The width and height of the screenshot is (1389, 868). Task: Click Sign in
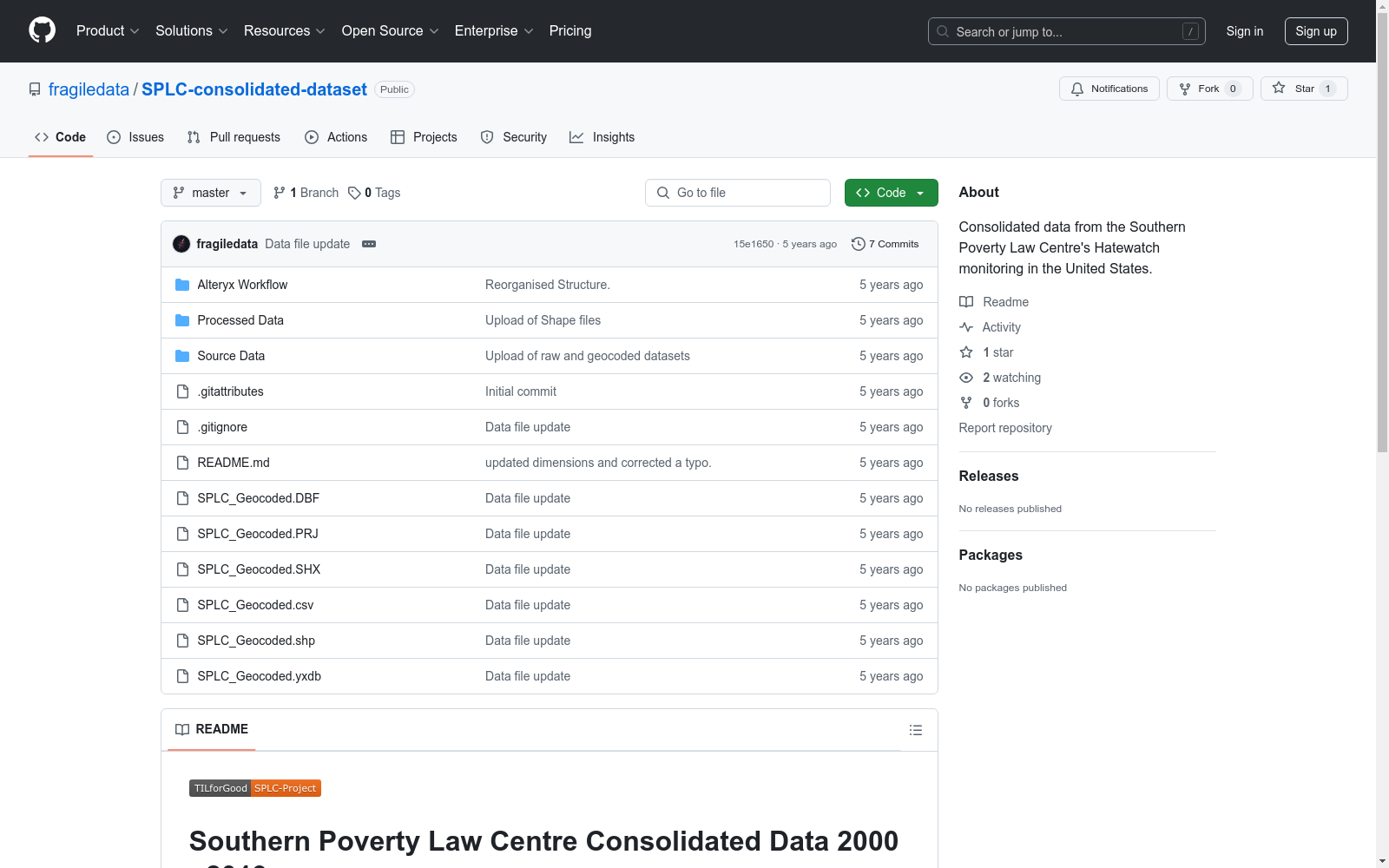pos(1245,31)
